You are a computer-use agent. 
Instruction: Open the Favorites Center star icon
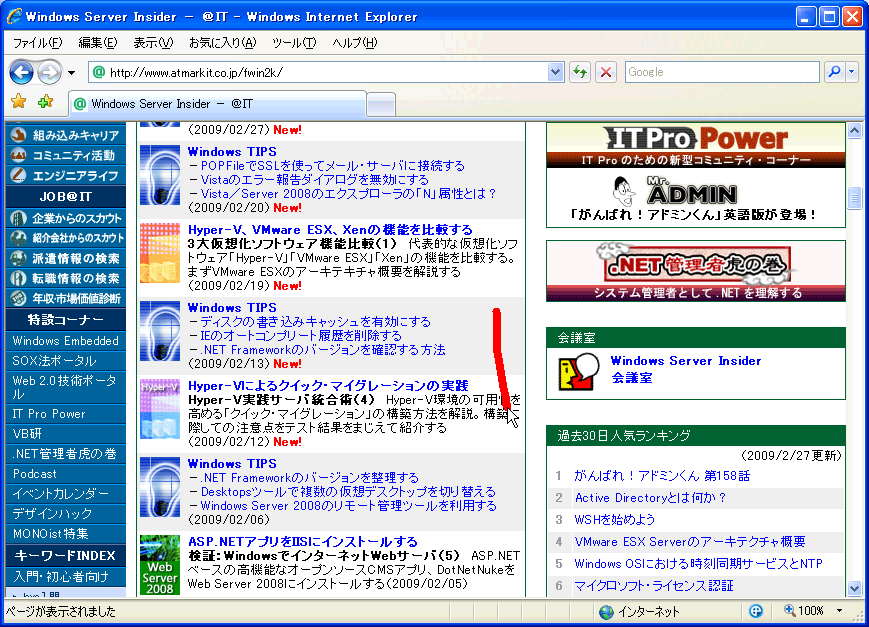tap(19, 102)
